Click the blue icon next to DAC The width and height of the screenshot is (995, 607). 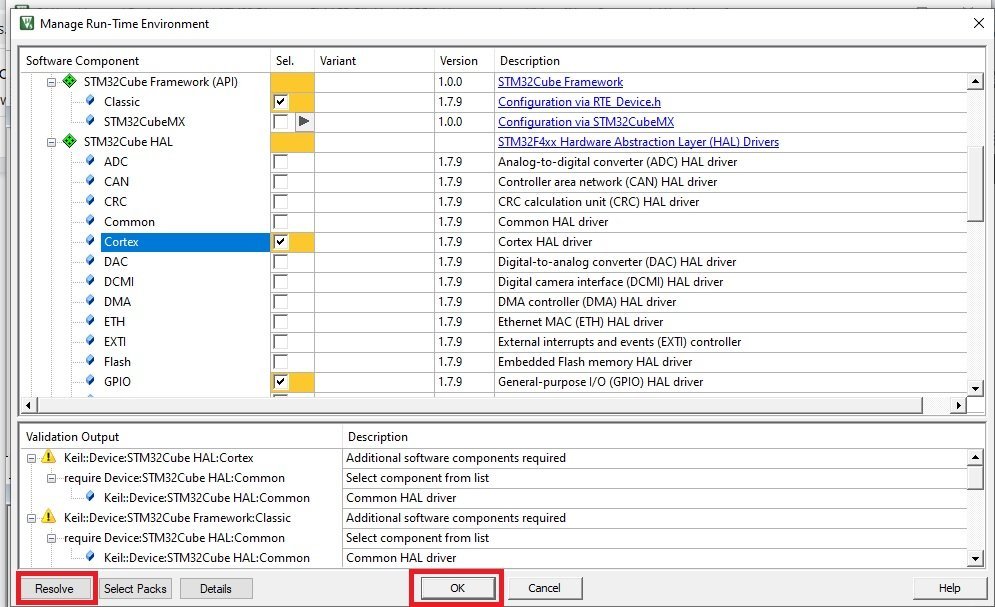(90, 261)
